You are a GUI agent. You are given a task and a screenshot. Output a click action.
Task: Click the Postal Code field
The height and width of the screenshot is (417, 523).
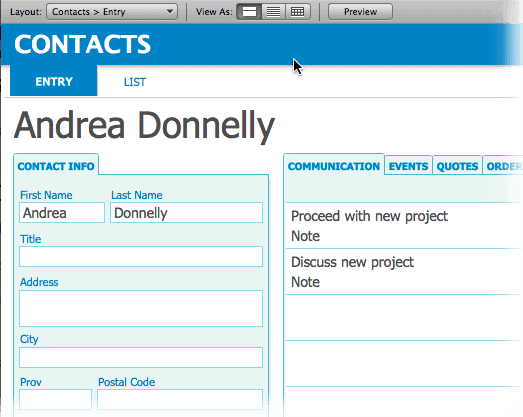pyautogui.click(x=180, y=399)
